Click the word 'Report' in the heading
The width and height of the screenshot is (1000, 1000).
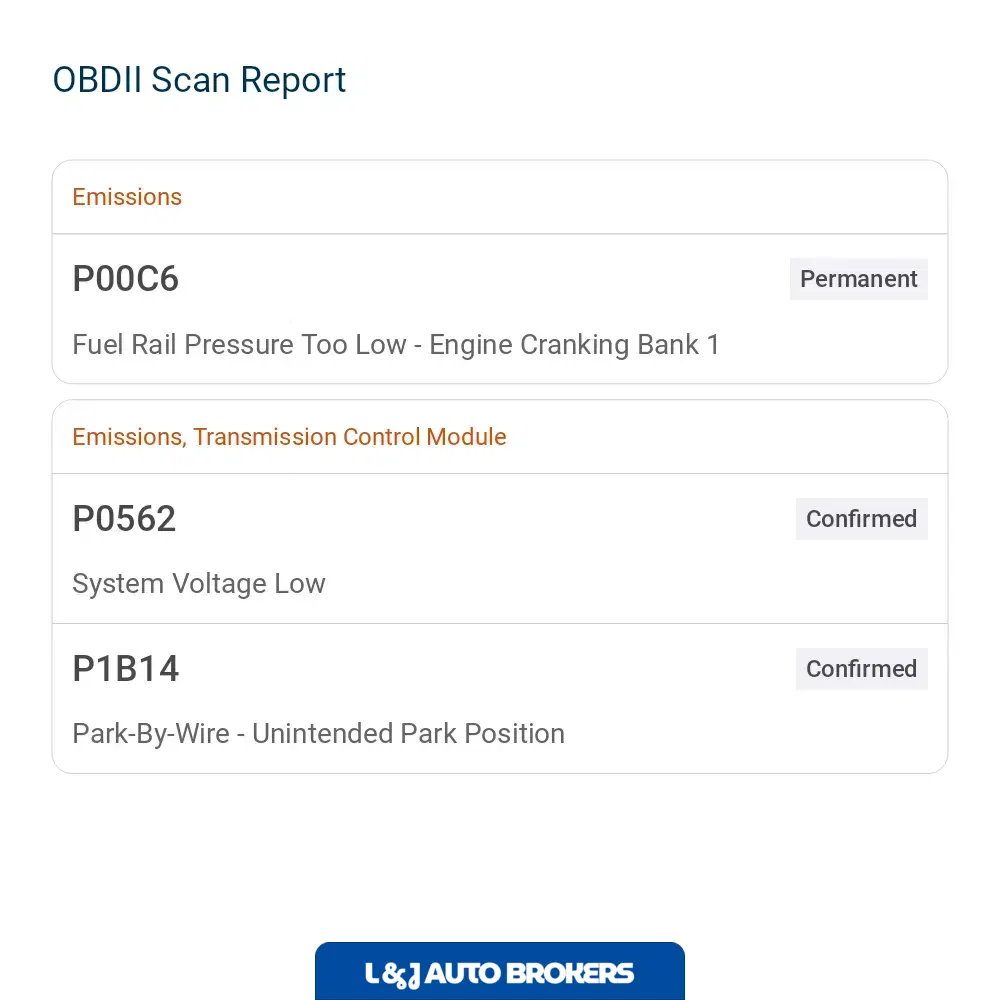point(293,81)
